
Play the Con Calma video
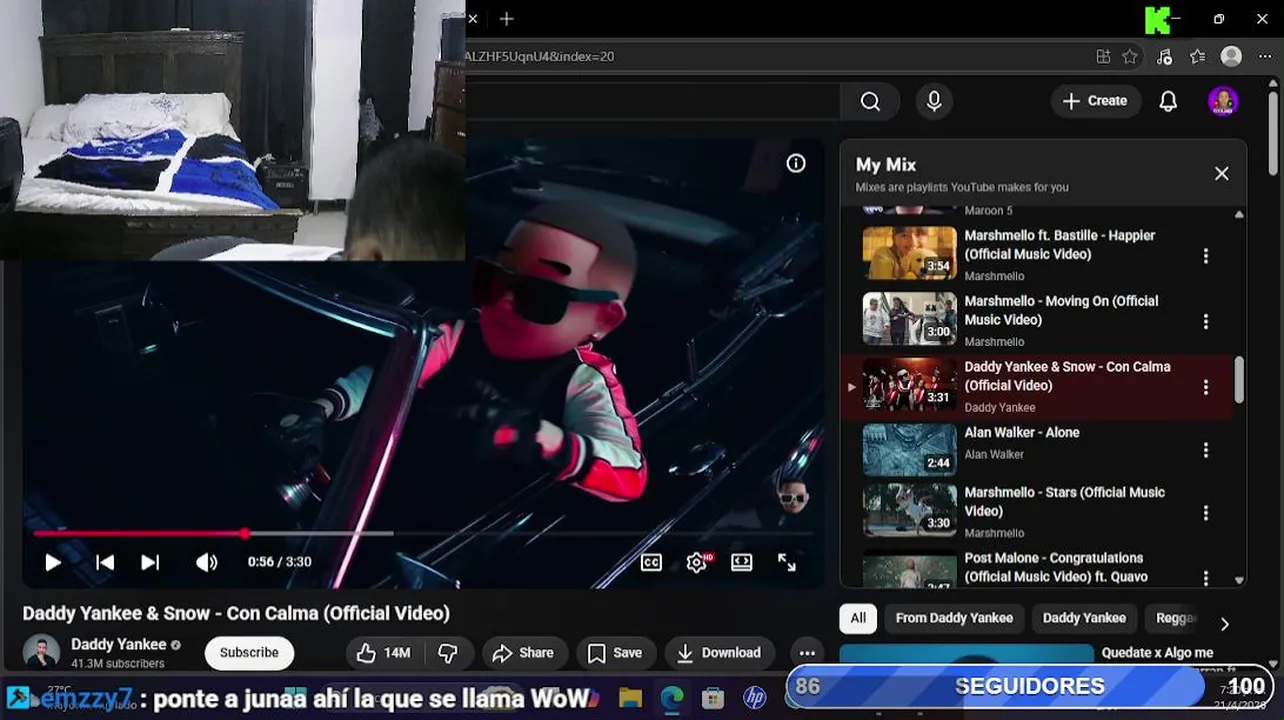click(x=53, y=562)
